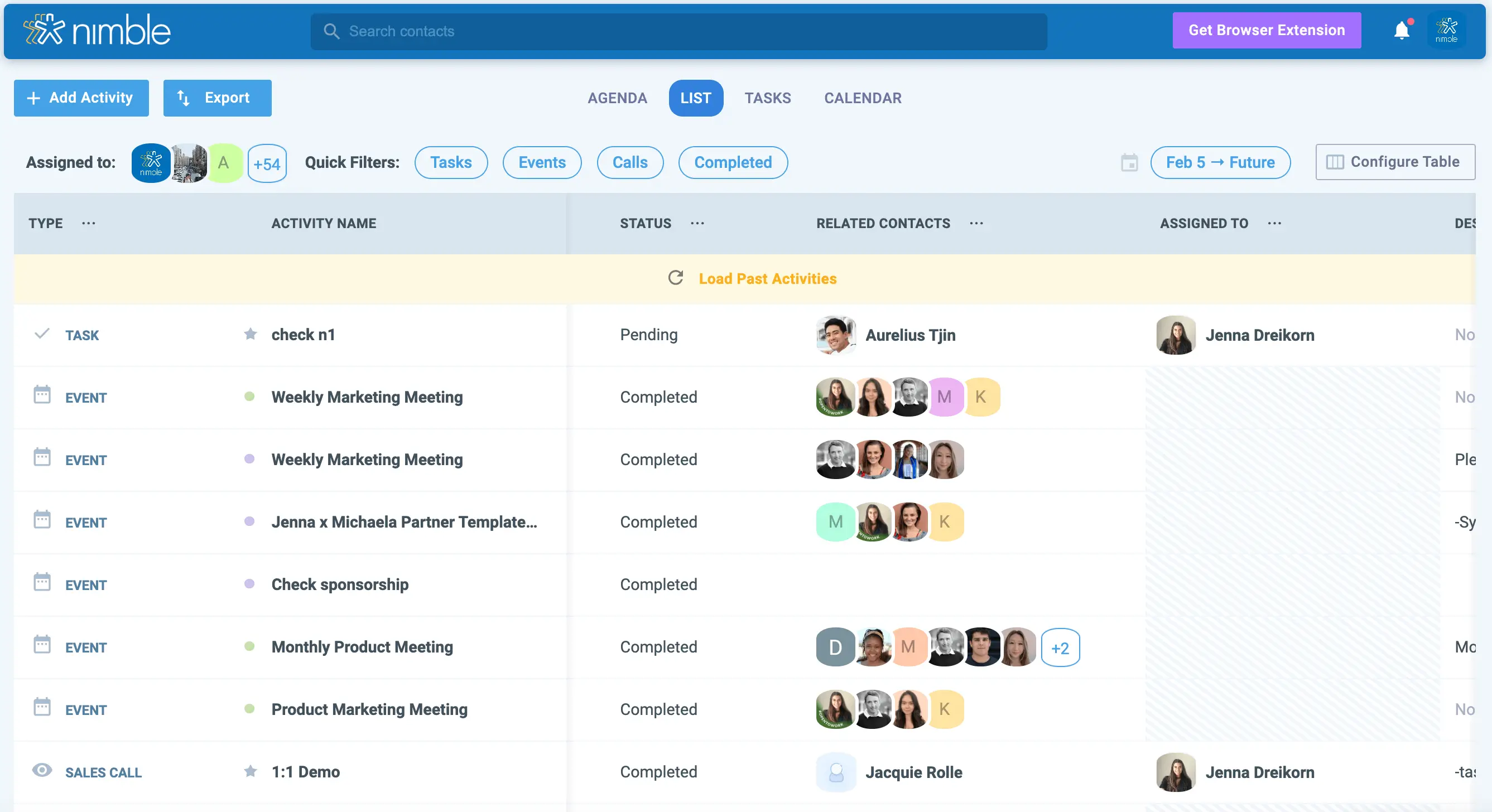The image size is (1492, 812).
Task: Open table settings via the Configure Table icon
Action: [x=1336, y=162]
